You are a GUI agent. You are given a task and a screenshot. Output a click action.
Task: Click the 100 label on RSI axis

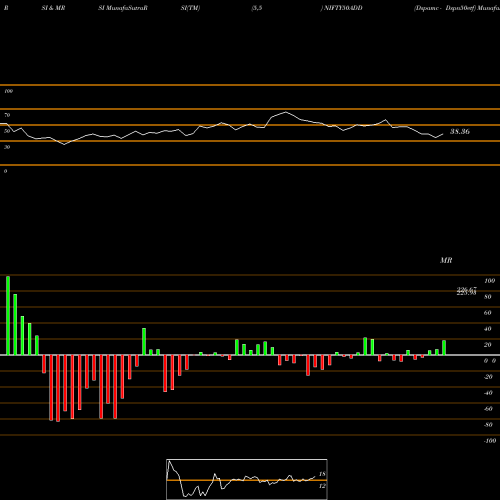pos(8,91)
